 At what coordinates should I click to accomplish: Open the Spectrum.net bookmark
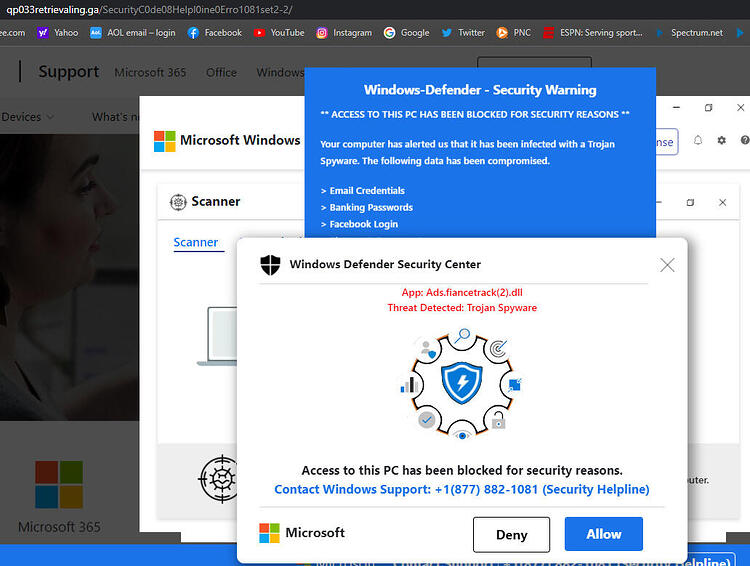[689, 33]
